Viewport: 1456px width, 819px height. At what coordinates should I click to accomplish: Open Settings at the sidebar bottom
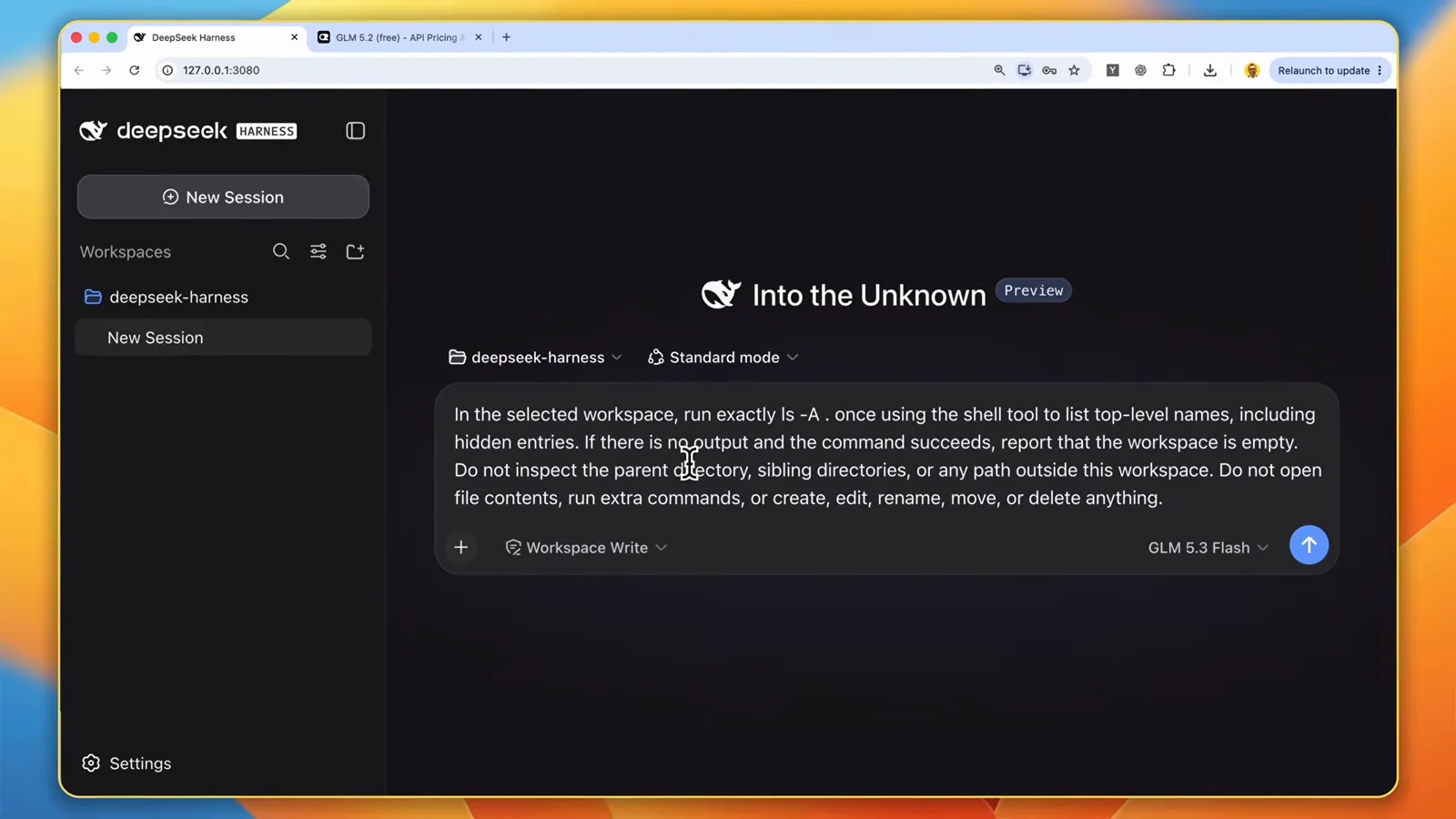[x=126, y=763]
